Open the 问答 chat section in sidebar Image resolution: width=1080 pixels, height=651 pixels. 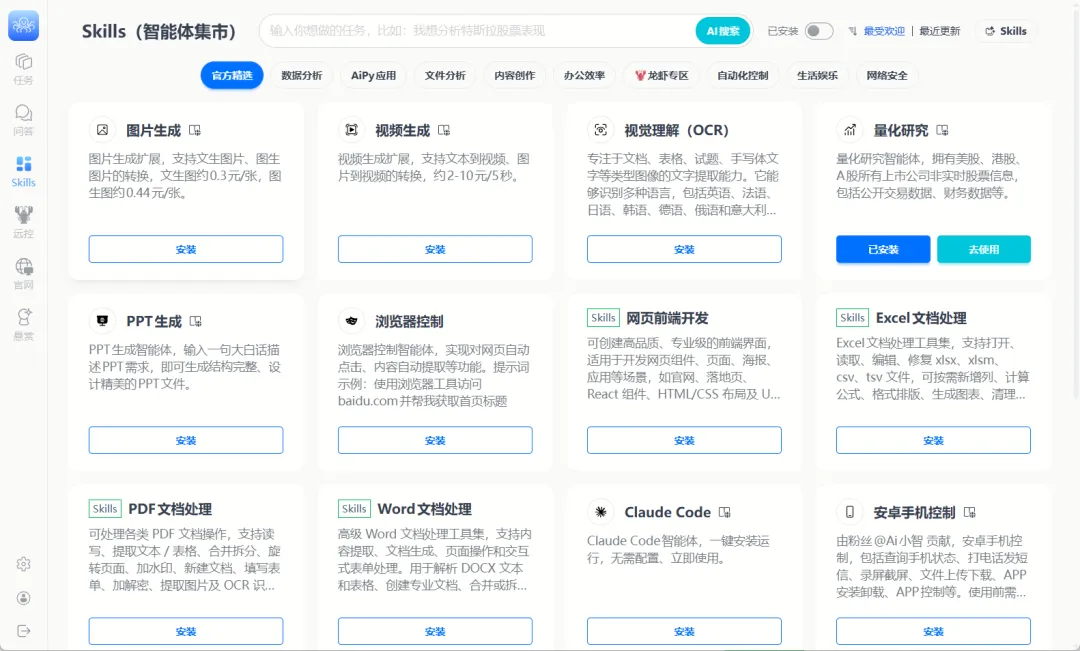click(x=23, y=120)
